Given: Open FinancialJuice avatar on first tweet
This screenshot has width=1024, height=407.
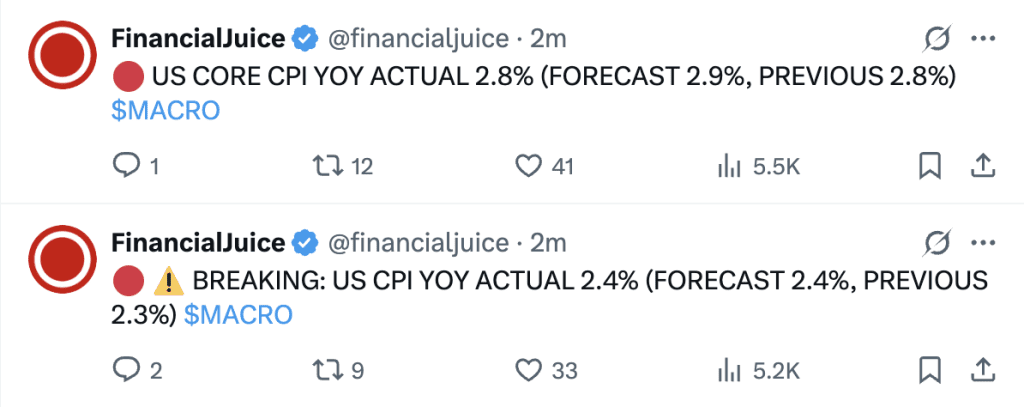Looking at the screenshot, I should point(62,54).
